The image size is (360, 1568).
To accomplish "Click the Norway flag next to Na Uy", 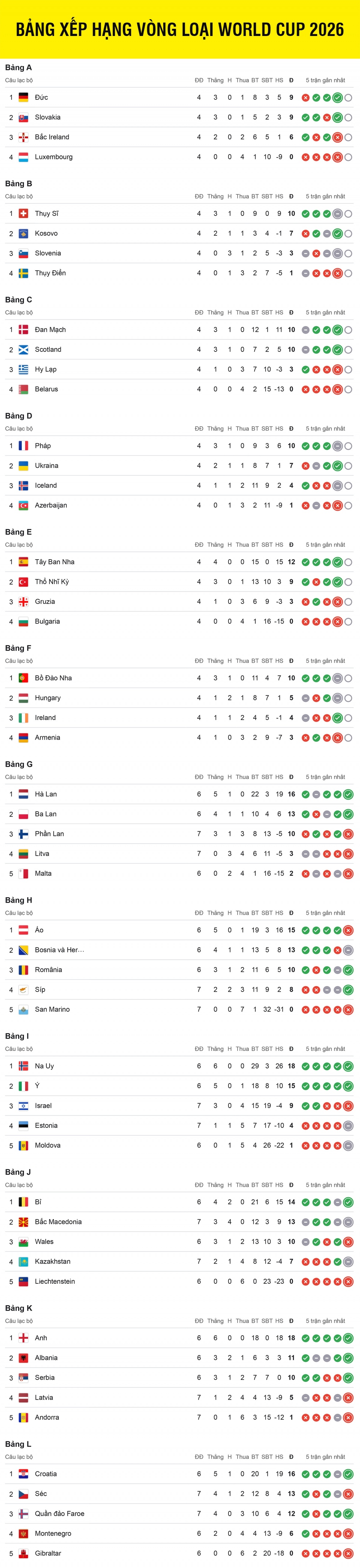I will (23, 1066).
